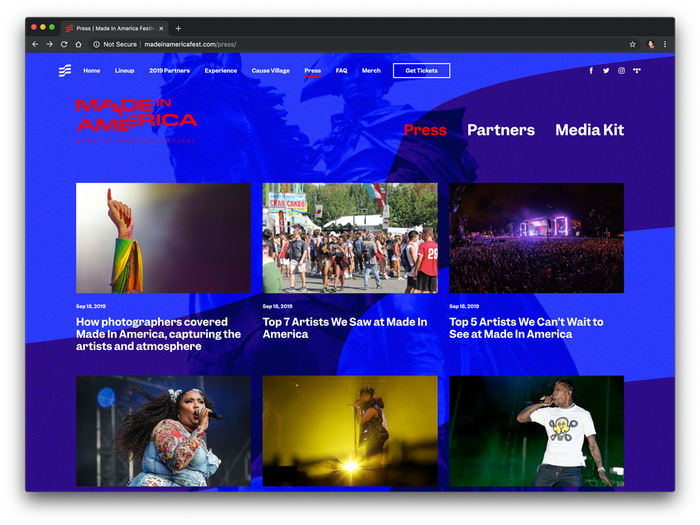Select the Press | Made In America browser tab
This screenshot has height=525, width=700.
(114, 29)
